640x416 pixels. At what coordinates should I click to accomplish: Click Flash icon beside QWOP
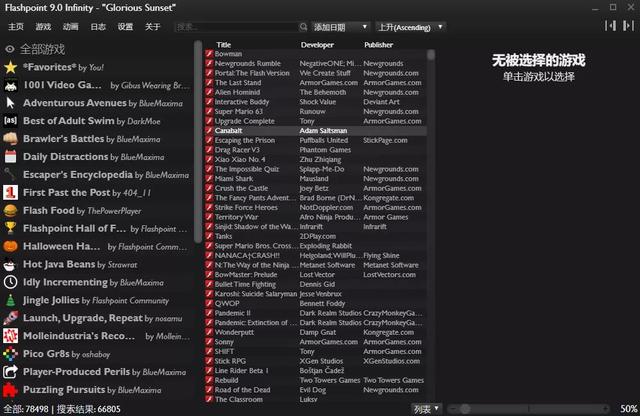(209, 303)
